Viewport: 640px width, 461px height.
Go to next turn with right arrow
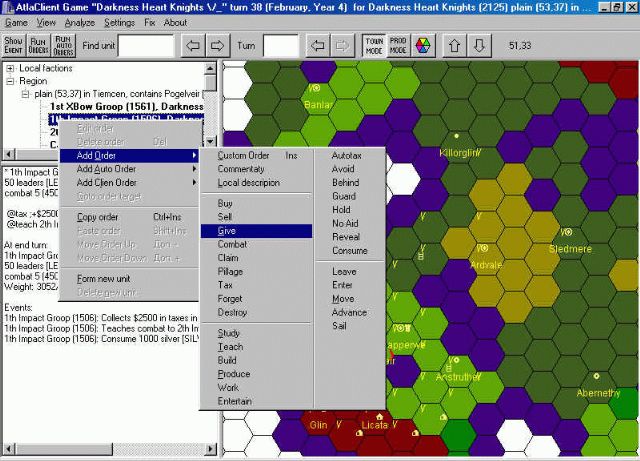pyautogui.click(x=342, y=45)
